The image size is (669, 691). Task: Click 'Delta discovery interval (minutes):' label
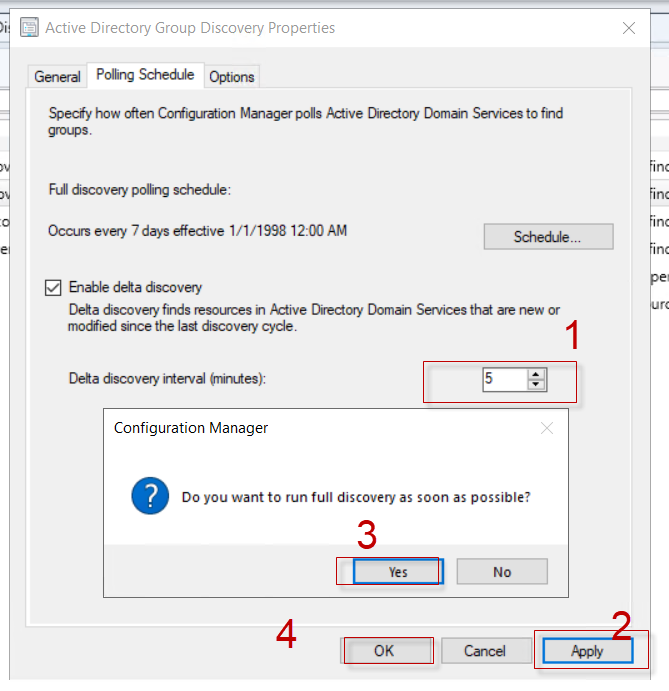tap(167, 379)
